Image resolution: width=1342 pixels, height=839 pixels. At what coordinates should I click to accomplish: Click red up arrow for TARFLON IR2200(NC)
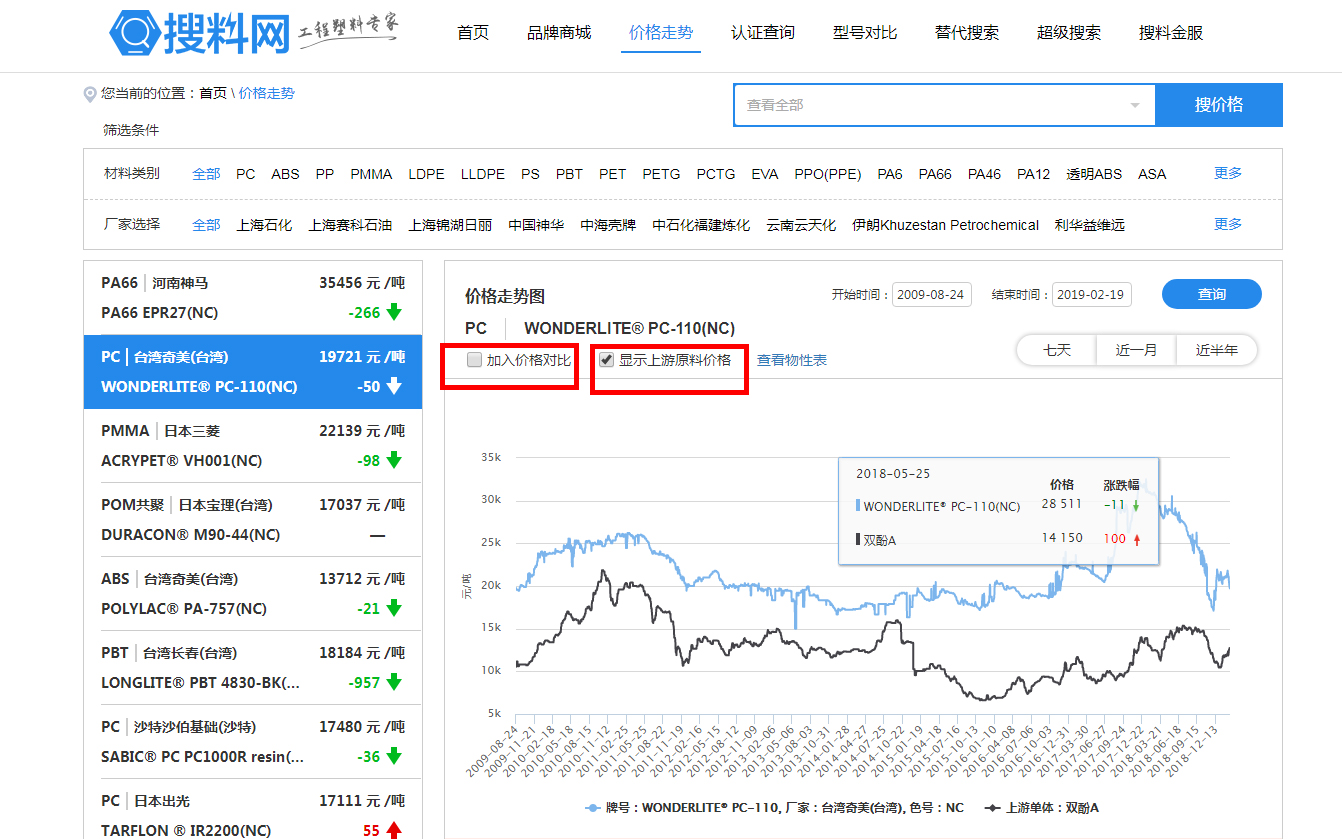point(394,830)
